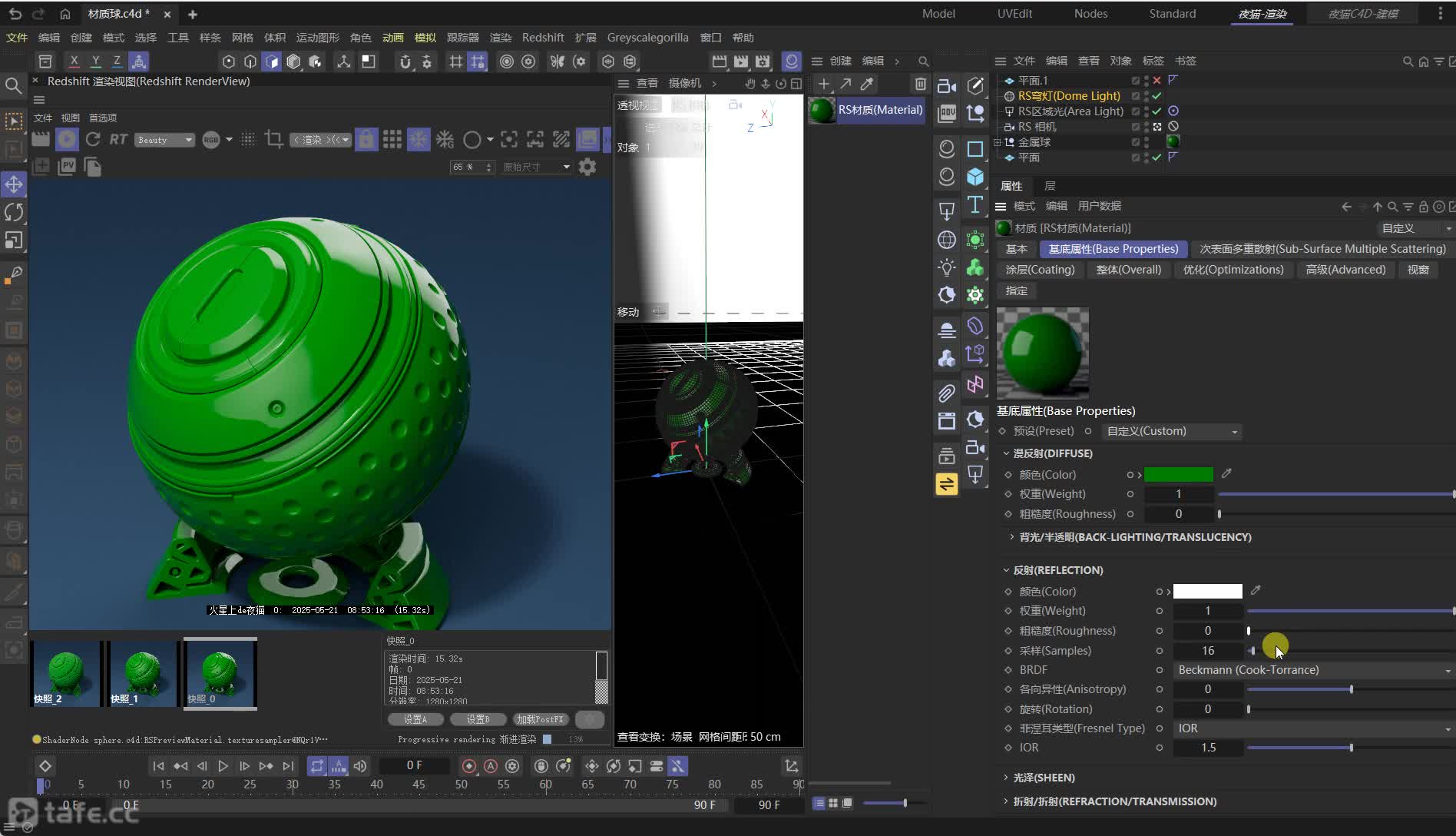This screenshot has width=1456, height=836.
Task: Click the 设置A button
Action: point(415,719)
